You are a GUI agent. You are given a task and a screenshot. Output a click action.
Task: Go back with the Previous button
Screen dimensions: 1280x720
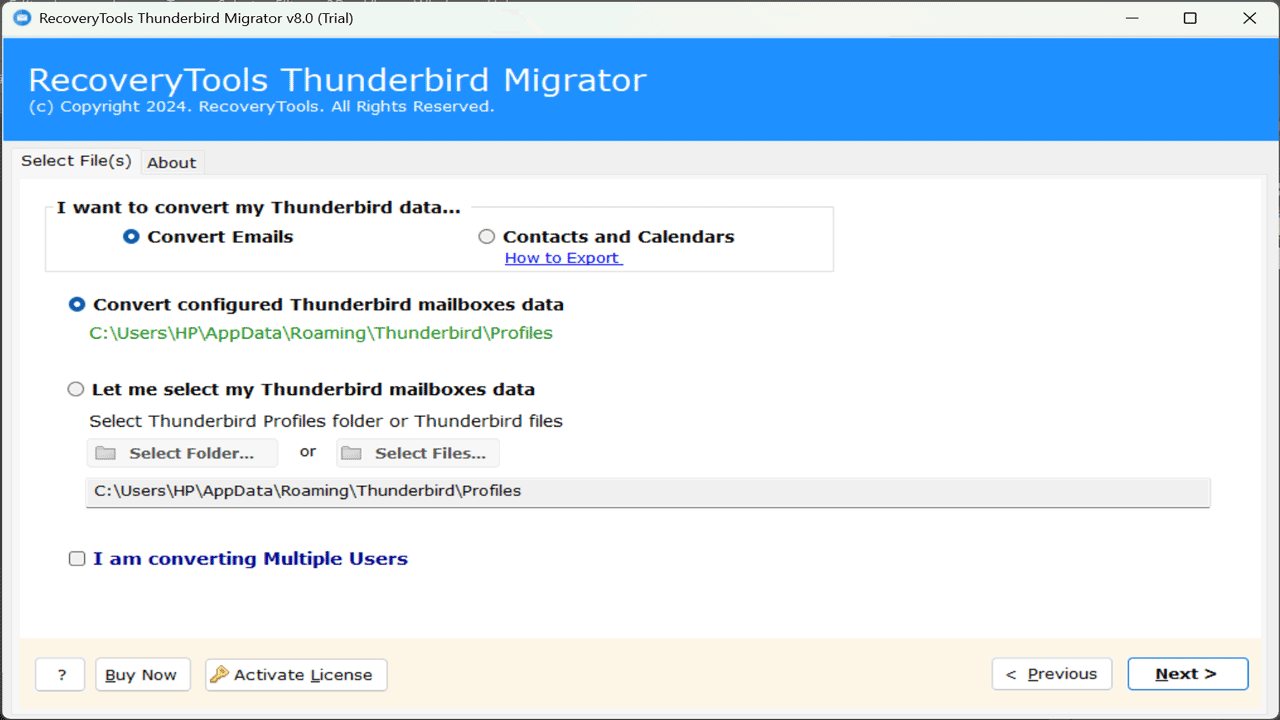pyautogui.click(x=1051, y=674)
